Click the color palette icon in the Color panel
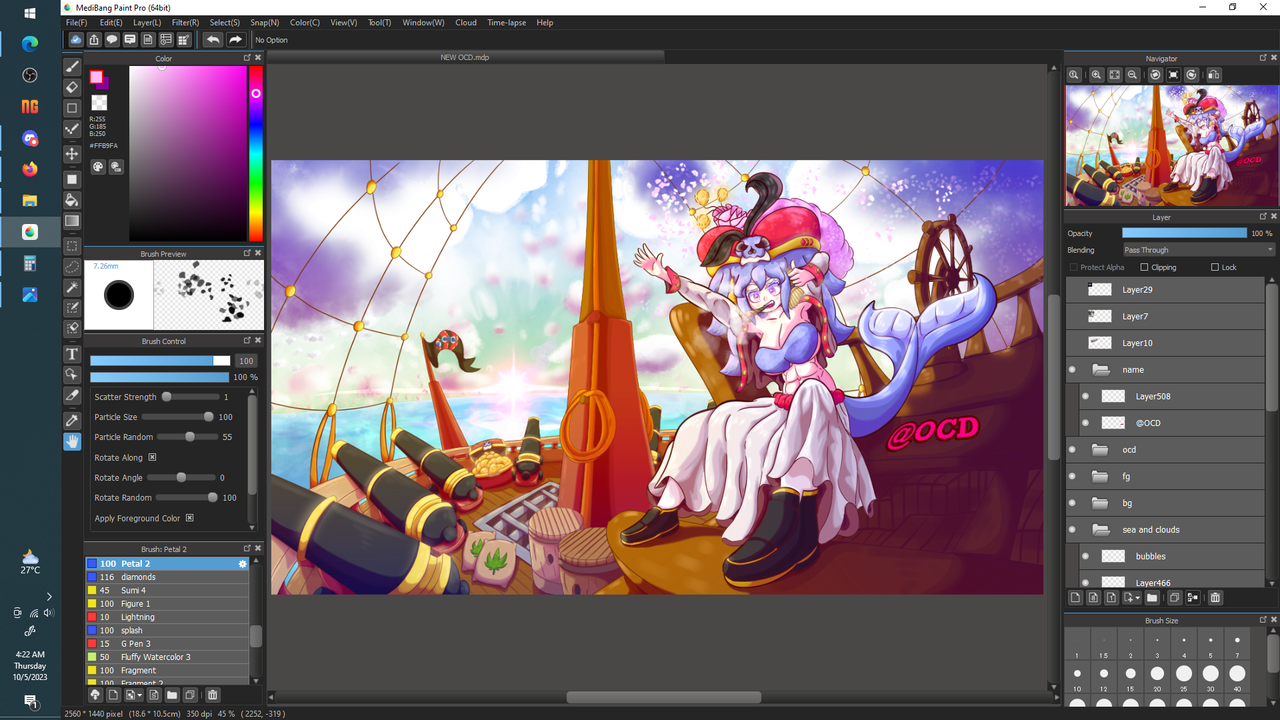1280x720 pixels. point(98,167)
